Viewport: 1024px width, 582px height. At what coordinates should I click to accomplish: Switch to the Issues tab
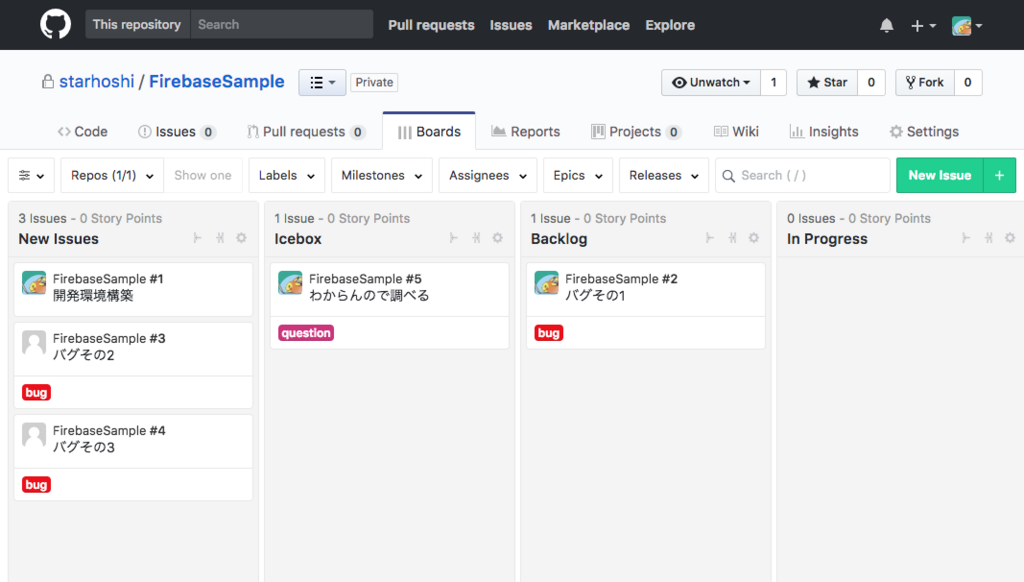coord(176,131)
